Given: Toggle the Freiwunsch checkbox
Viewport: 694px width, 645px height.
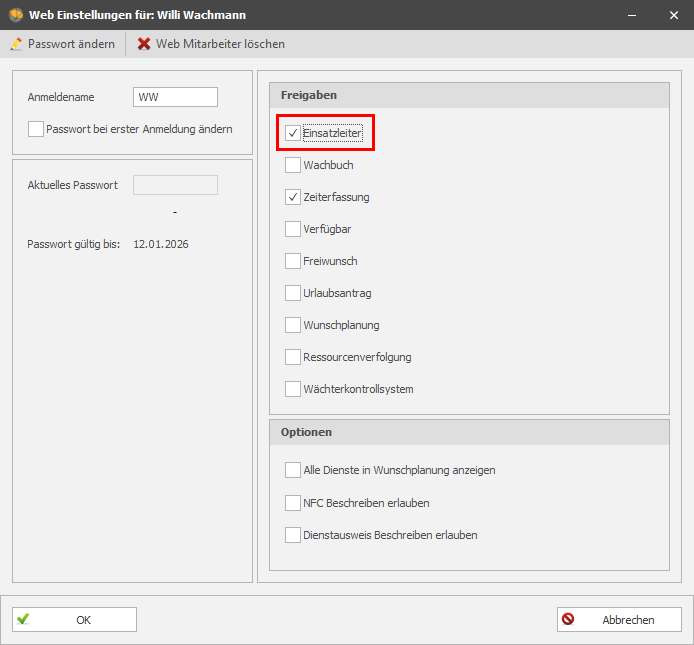Looking at the screenshot, I should [293, 261].
